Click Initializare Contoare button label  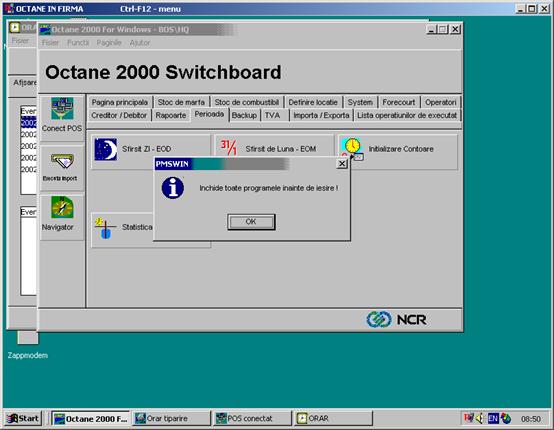(x=401, y=149)
